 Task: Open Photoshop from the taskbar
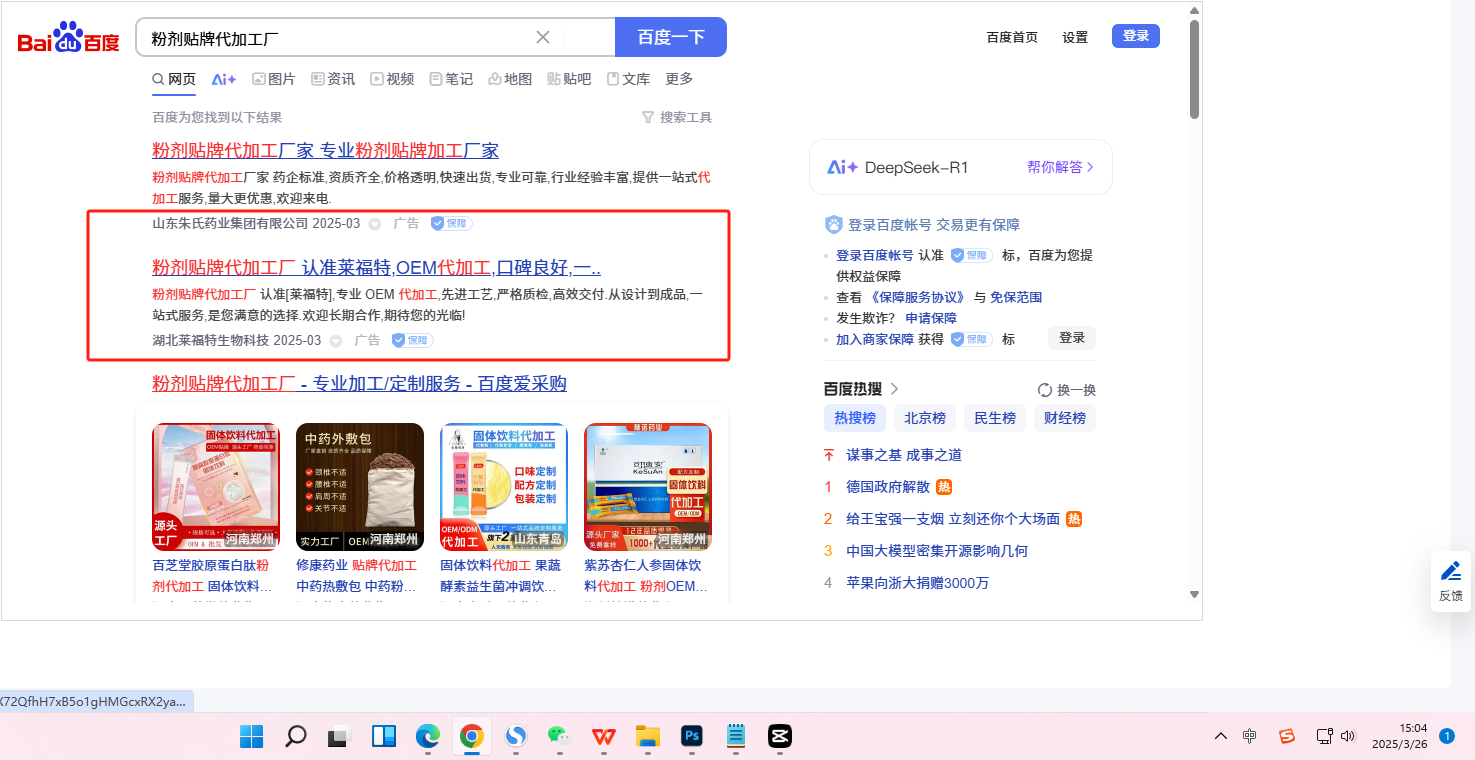pos(691,737)
